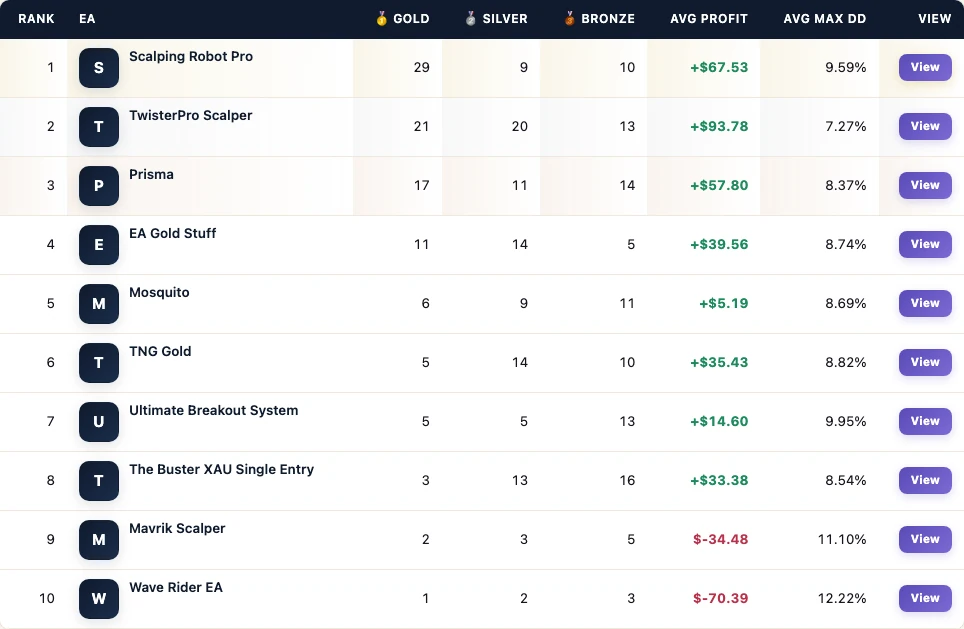Click the avg profit value +$39.56

pos(719,245)
